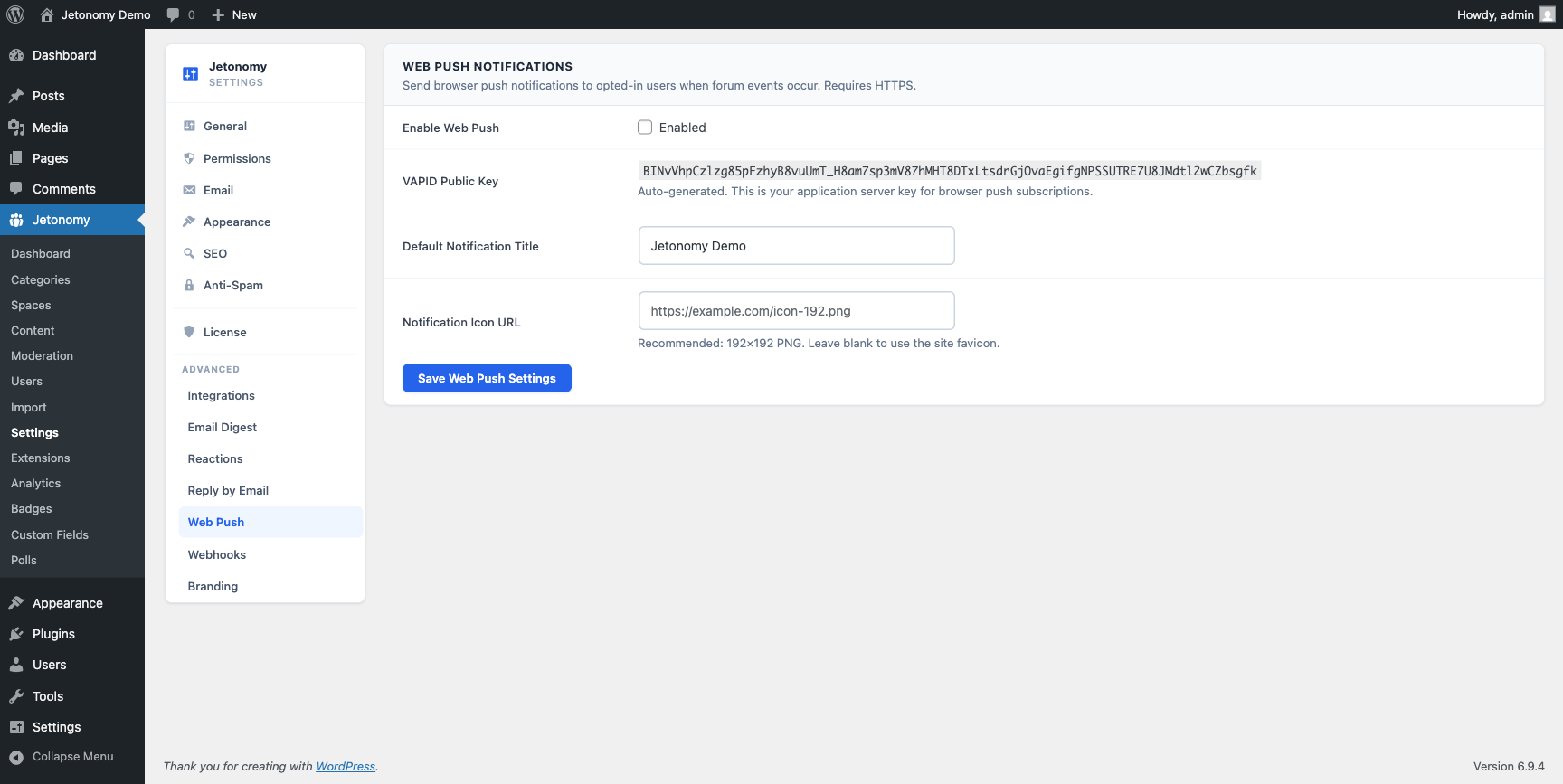
Task: Click the Comments icon in sidebar
Action: point(16,189)
